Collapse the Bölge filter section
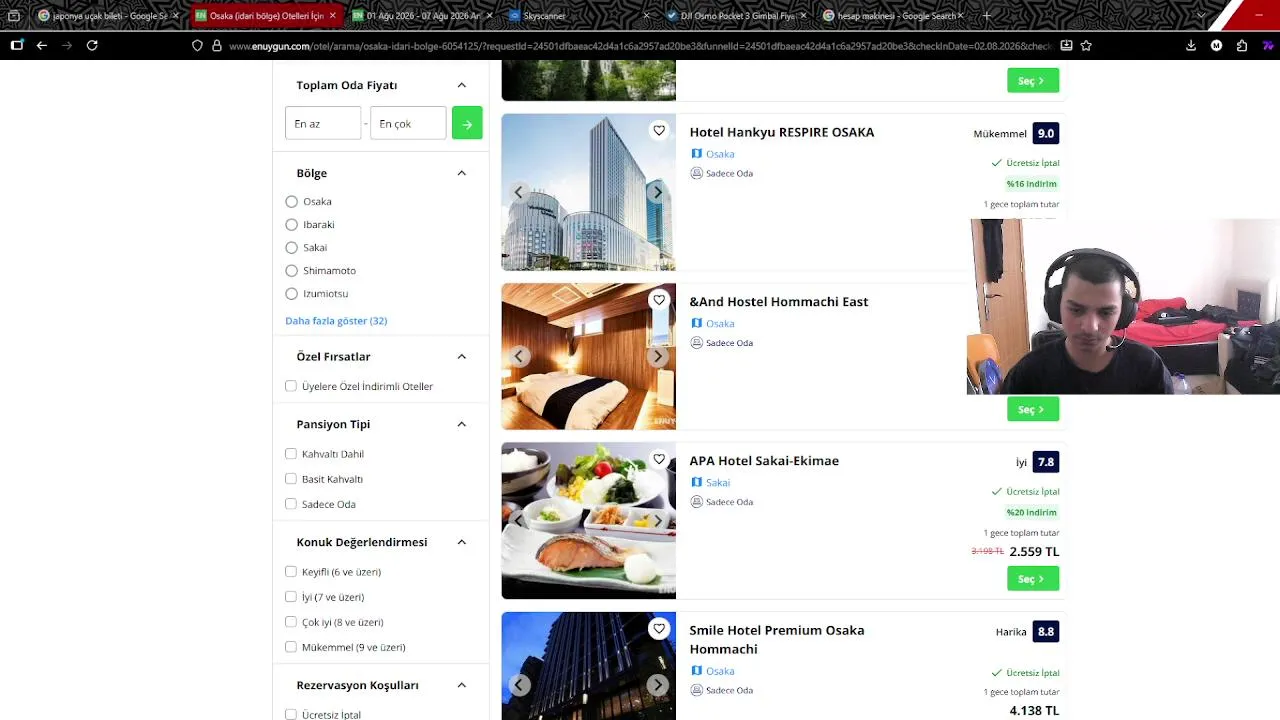The width and height of the screenshot is (1280, 720). pos(461,173)
